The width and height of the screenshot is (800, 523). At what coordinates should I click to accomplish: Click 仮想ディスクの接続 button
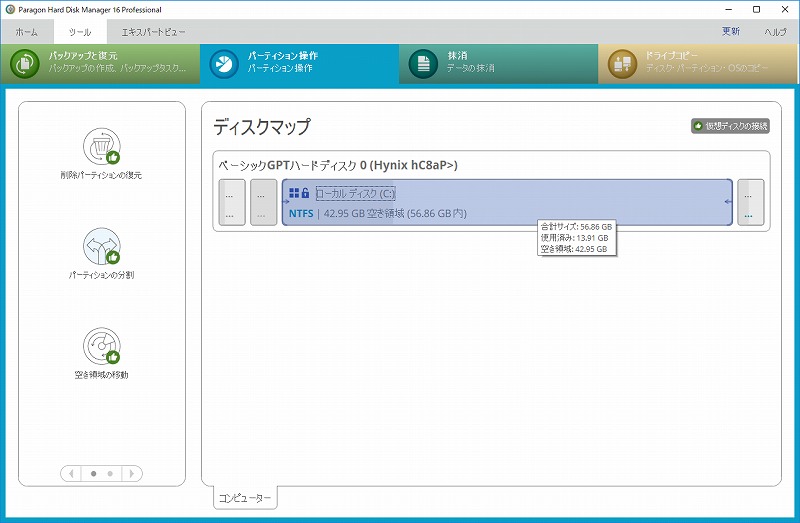(731, 126)
